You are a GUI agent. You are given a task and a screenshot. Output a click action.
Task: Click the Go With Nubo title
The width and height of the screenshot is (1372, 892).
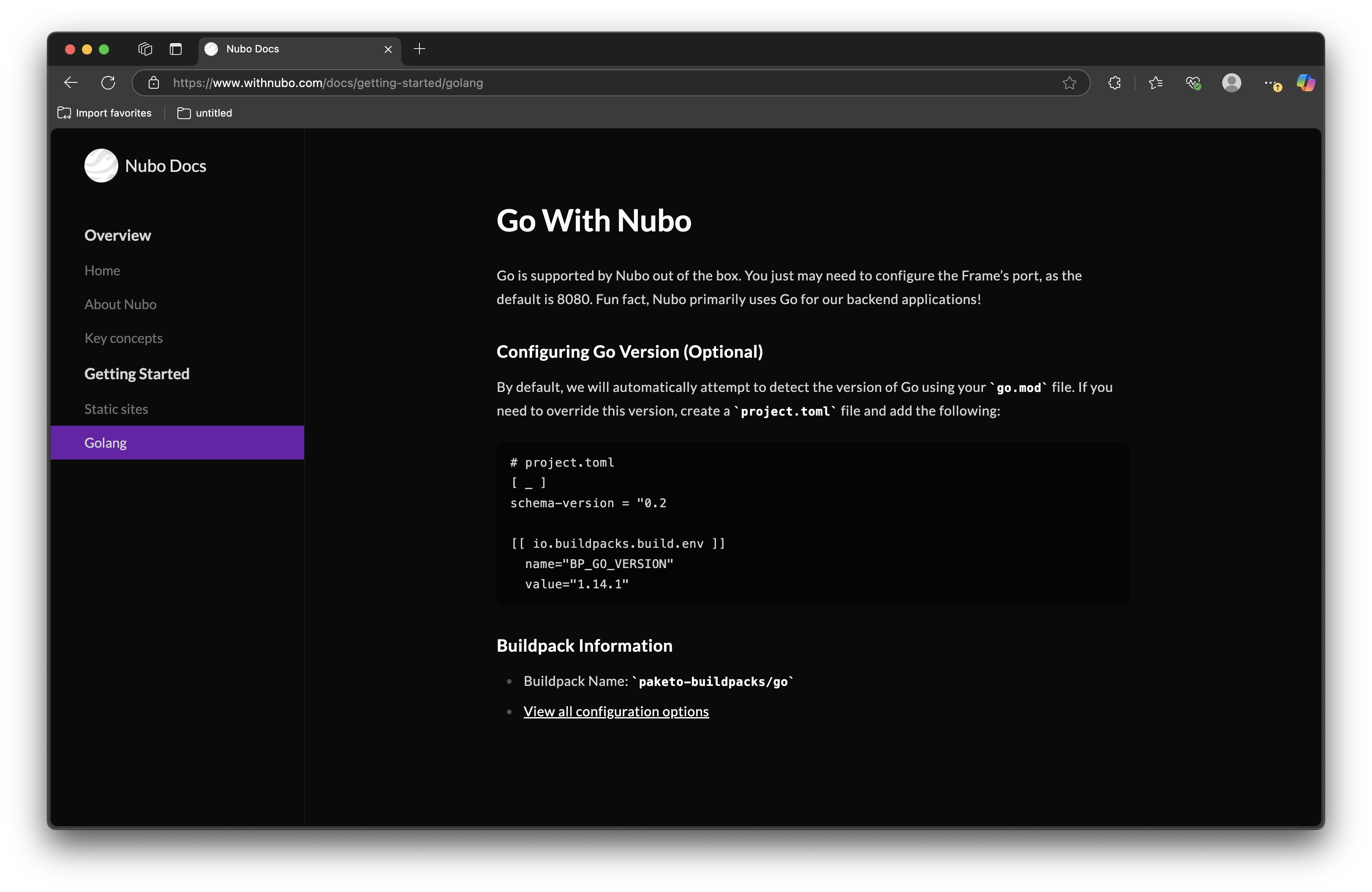tap(594, 221)
